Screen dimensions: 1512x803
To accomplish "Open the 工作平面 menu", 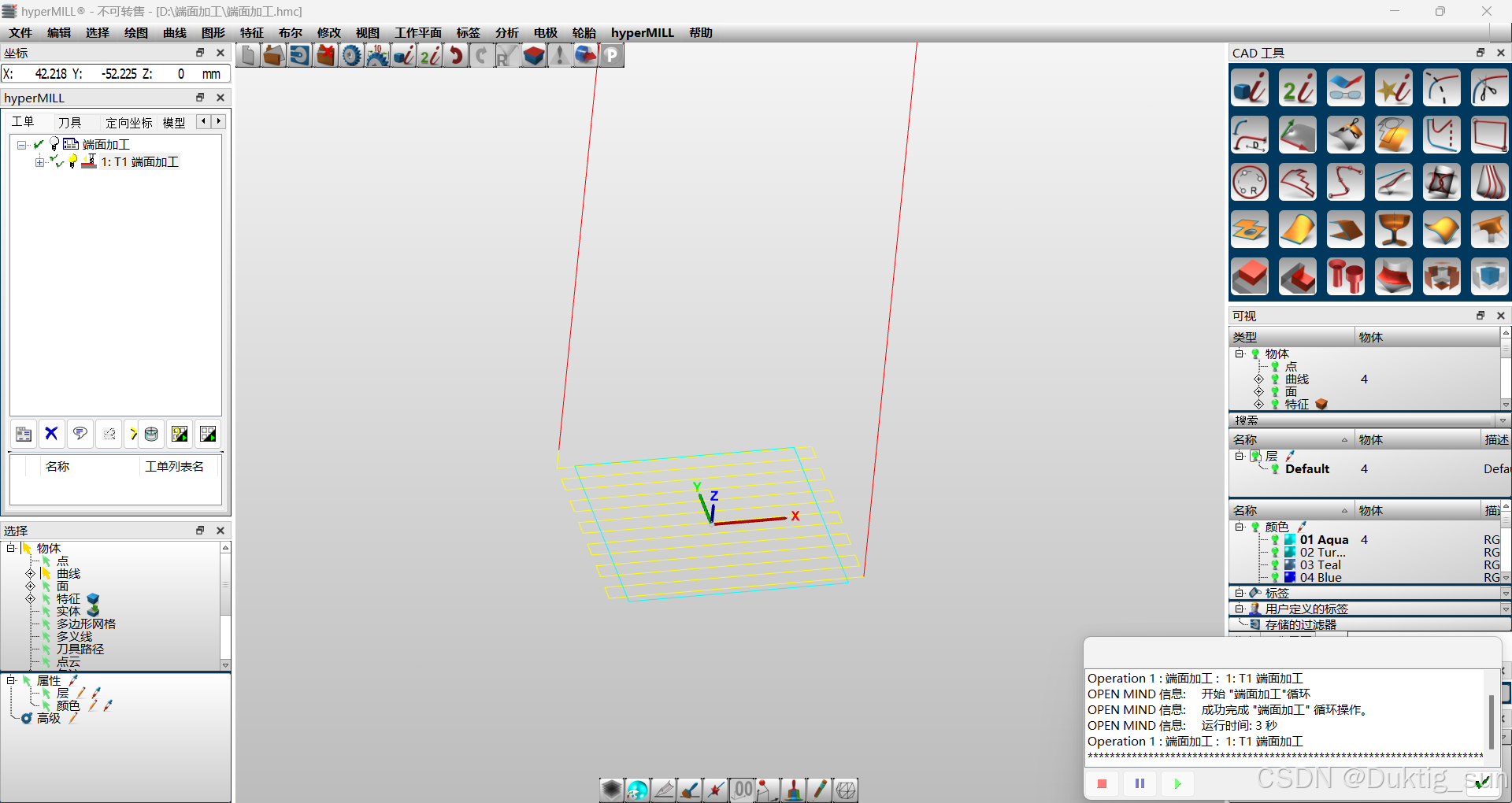I will (418, 32).
